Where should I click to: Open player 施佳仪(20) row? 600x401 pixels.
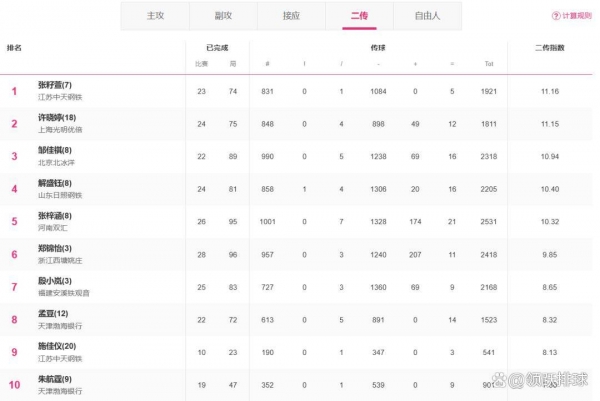(57, 346)
